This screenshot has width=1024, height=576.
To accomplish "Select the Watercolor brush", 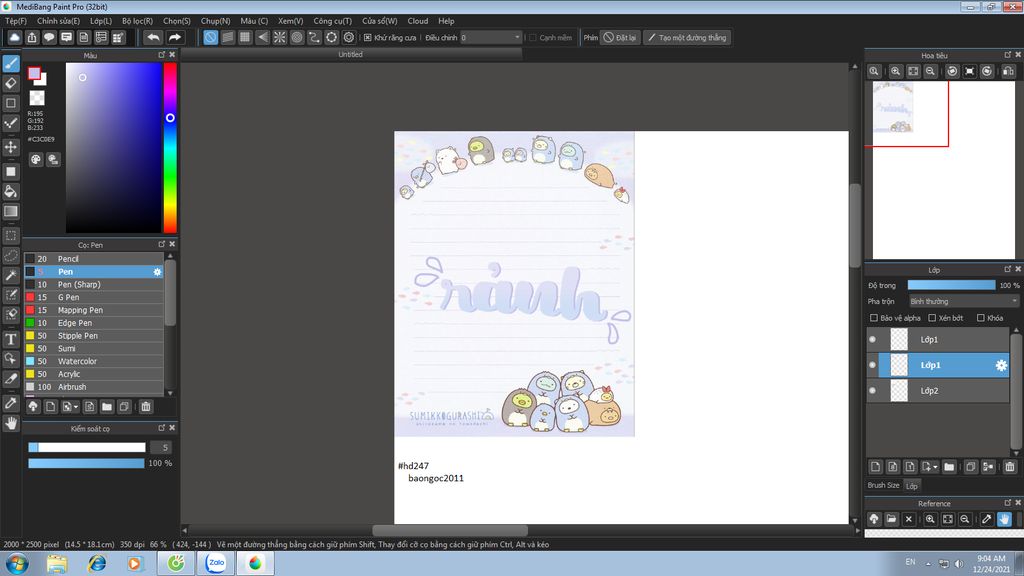I will (x=94, y=361).
